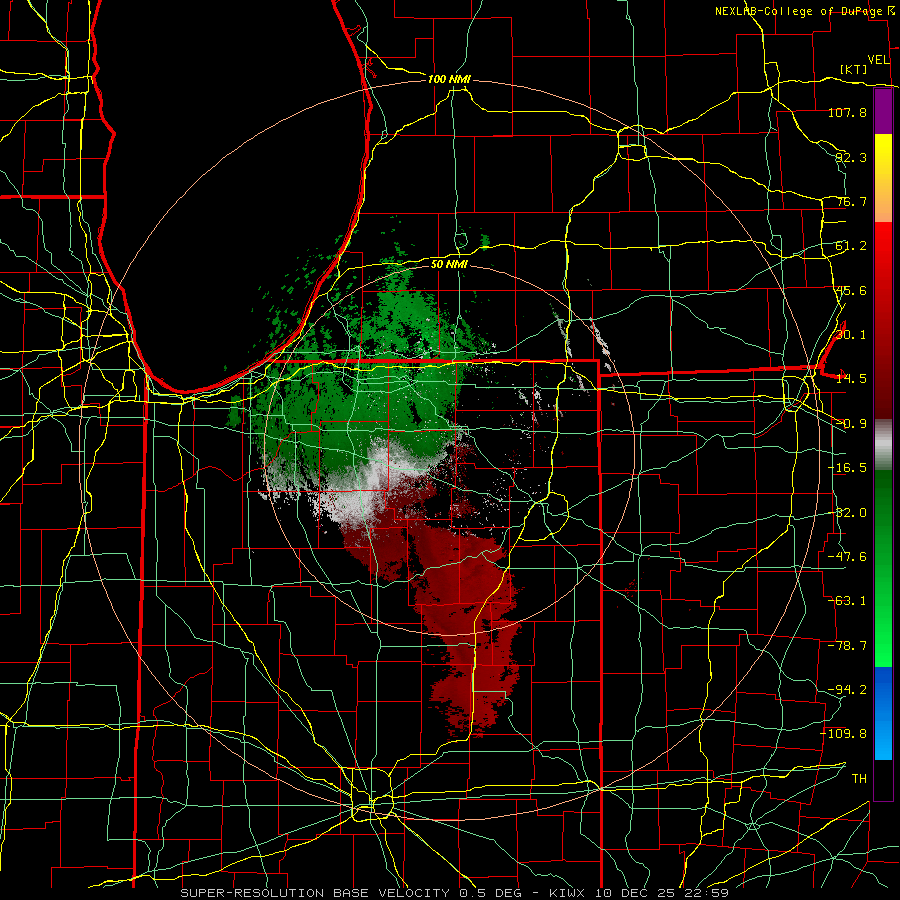
Task: Select the 50 NMI range ring label
Action: 449,265
